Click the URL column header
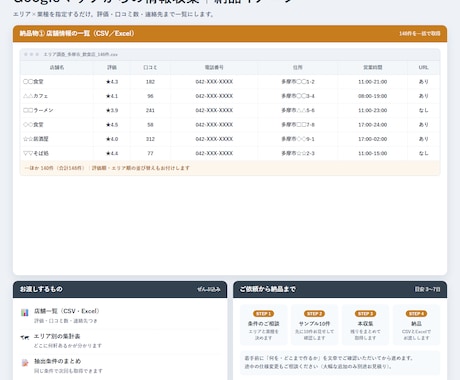 (x=423, y=67)
